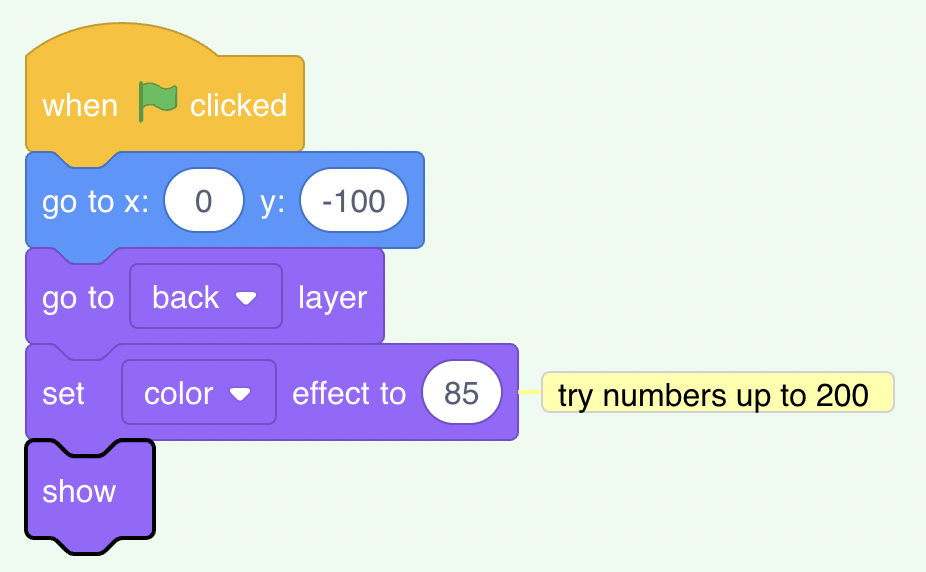Click the y value field showing -100
Image resolution: width=926 pixels, height=572 pixels.
[354, 201]
